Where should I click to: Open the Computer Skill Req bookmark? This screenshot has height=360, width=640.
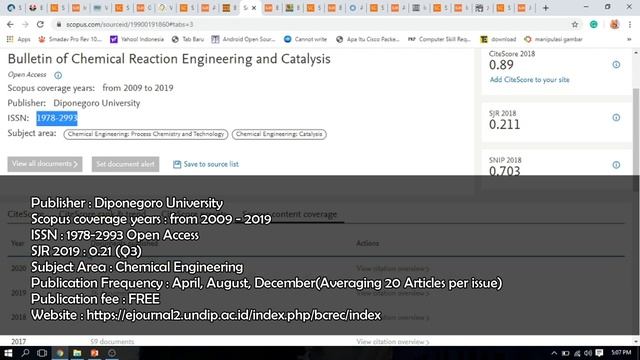(439, 39)
